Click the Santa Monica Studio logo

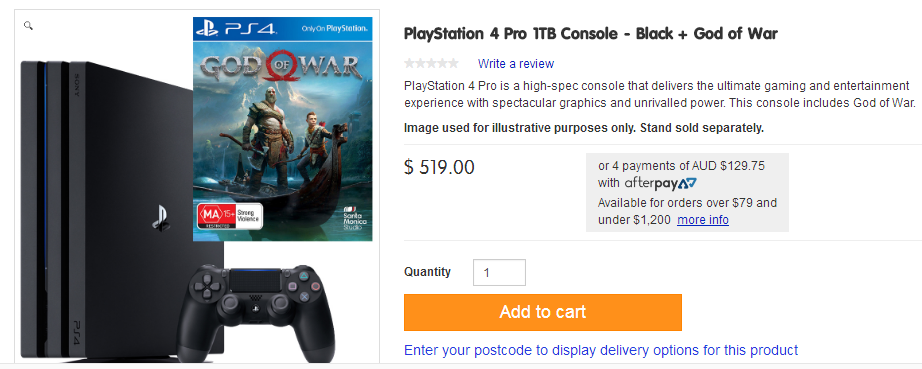pyautogui.click(x=354, y=216)
